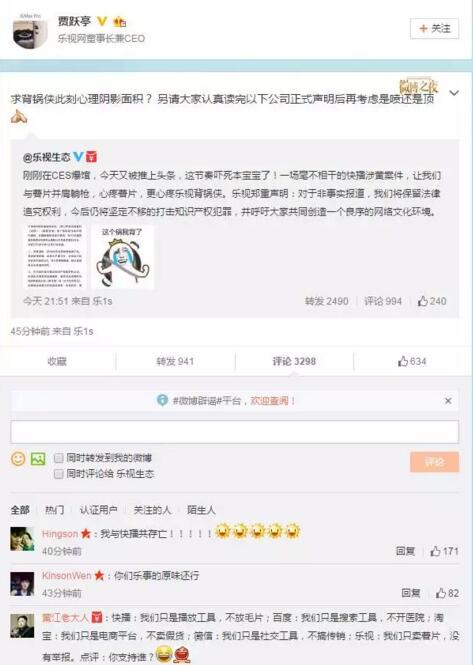Enable 同时转发到我的微博 checkbox
Viewport: 473px width, 665px height.
(59, 458)
